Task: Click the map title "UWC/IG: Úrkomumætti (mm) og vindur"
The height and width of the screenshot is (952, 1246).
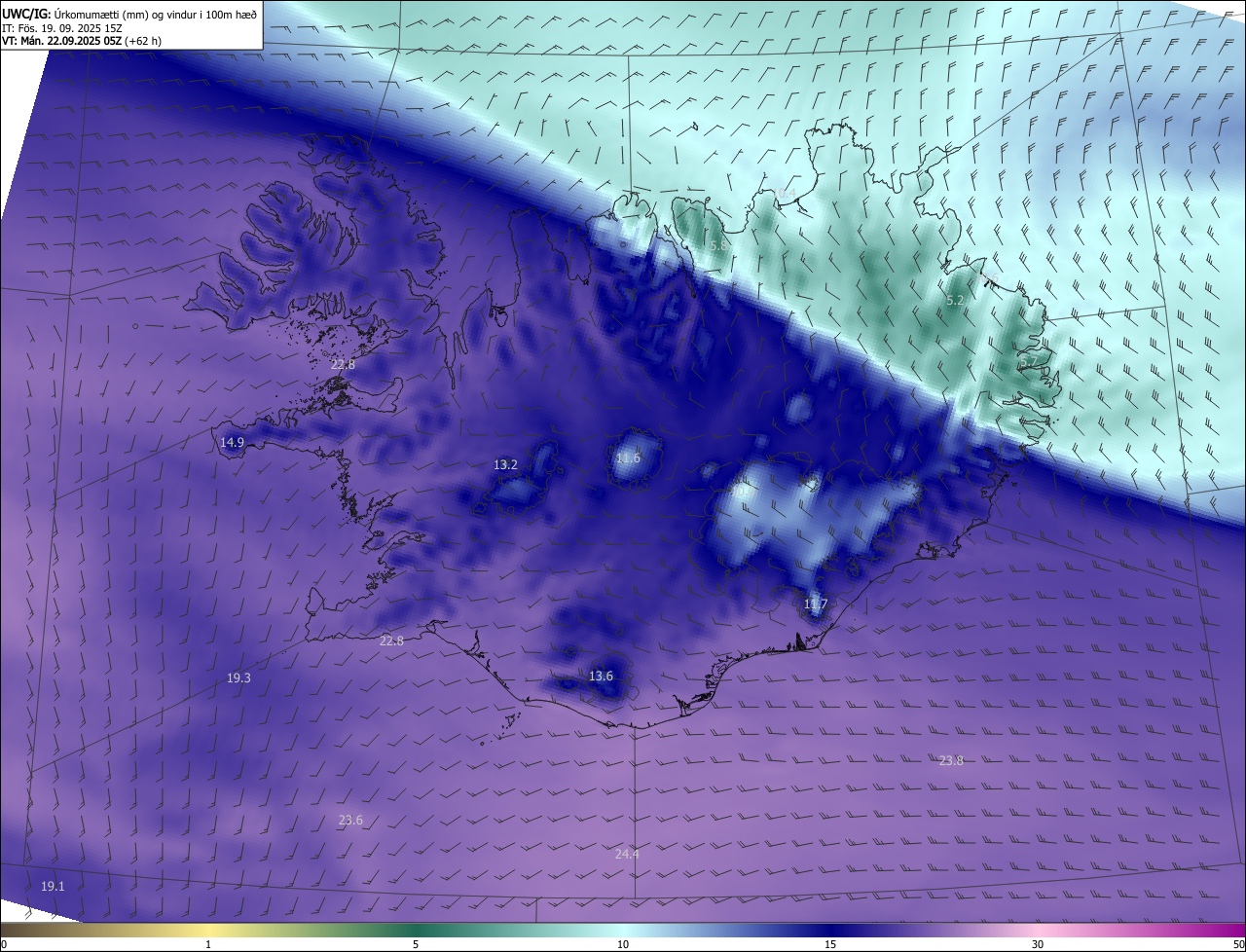Action: [130, 13]
